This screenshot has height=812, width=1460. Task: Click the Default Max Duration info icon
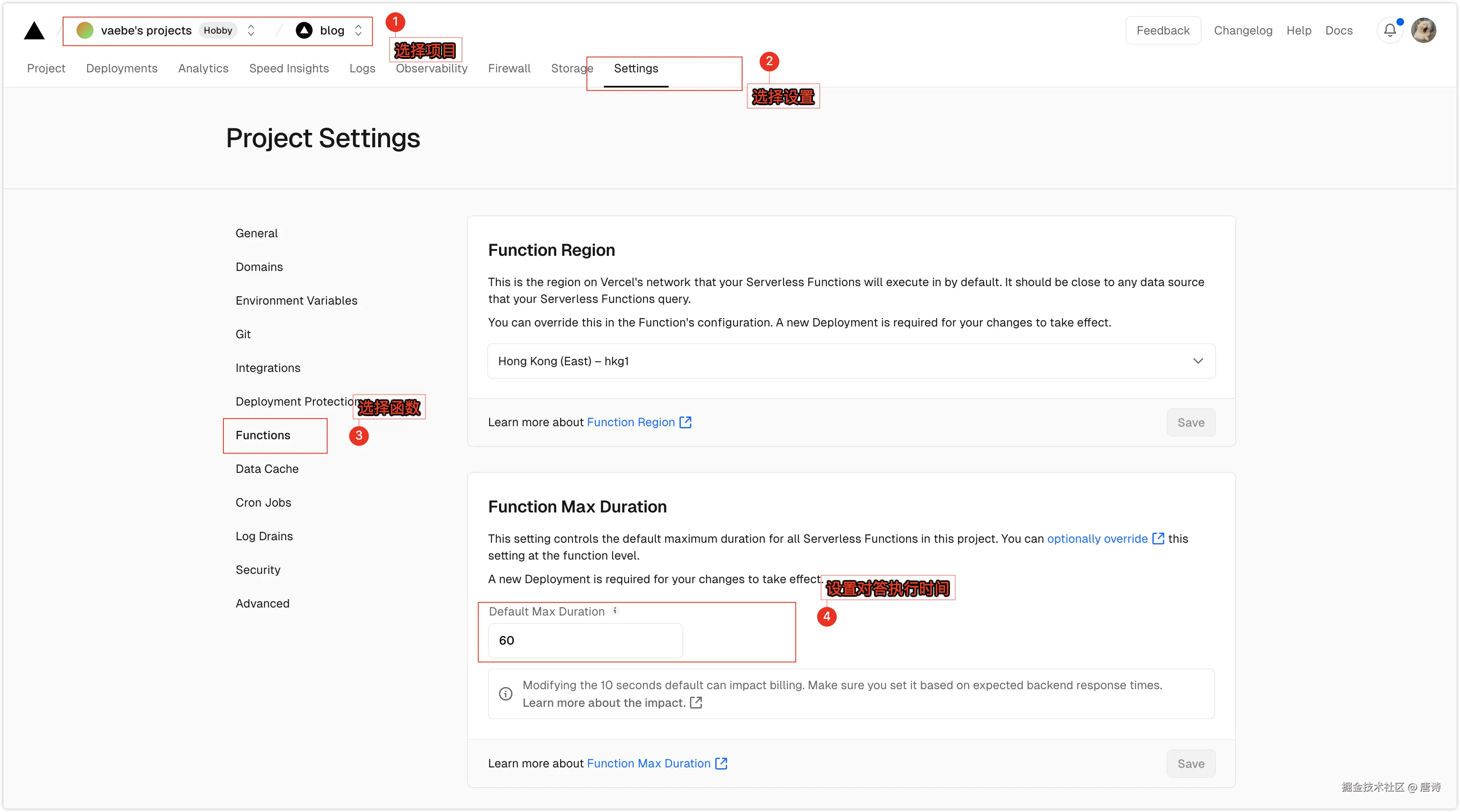(615, 611)
